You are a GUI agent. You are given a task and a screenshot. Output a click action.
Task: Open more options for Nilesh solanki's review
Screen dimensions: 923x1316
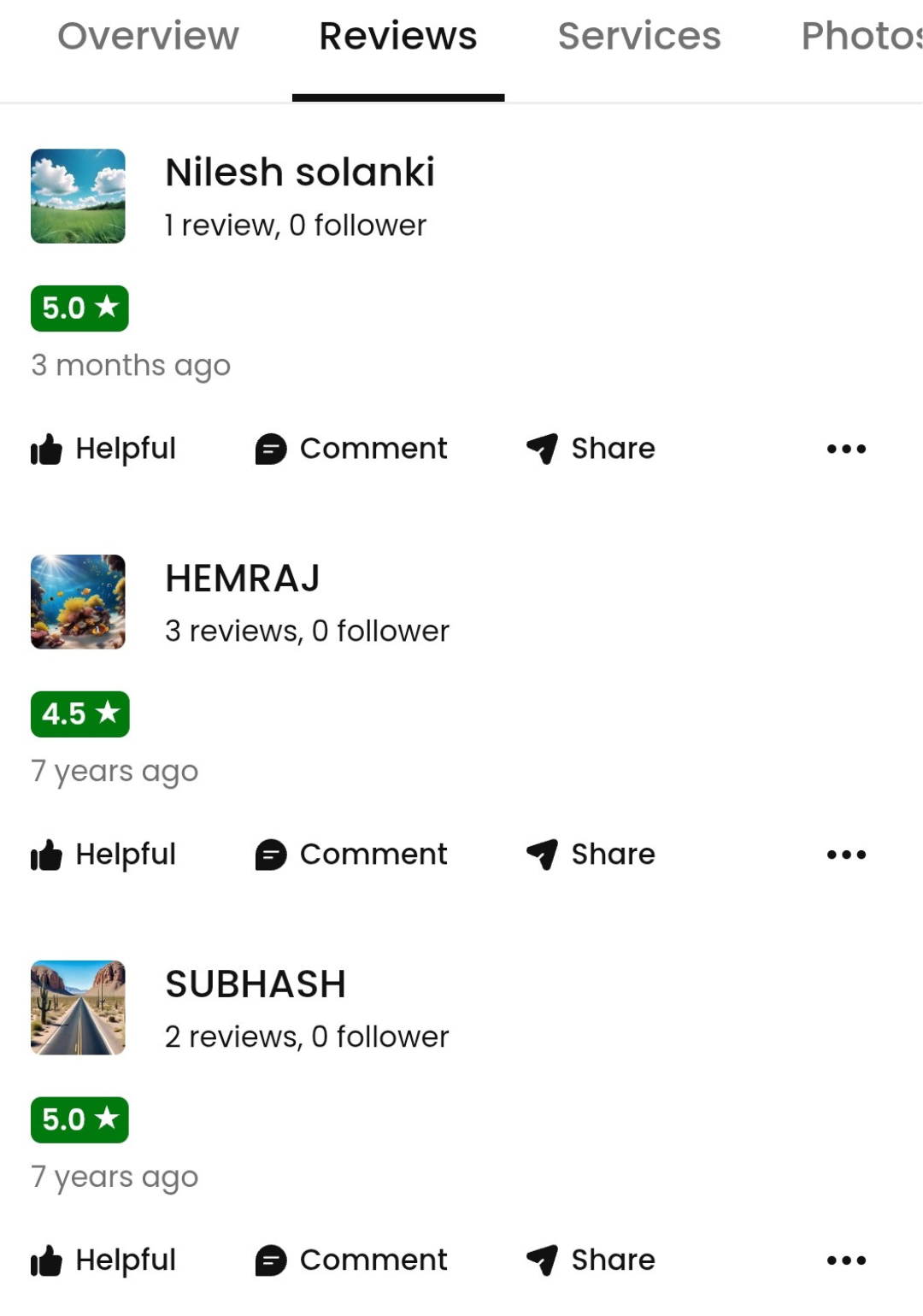(846, 449)
